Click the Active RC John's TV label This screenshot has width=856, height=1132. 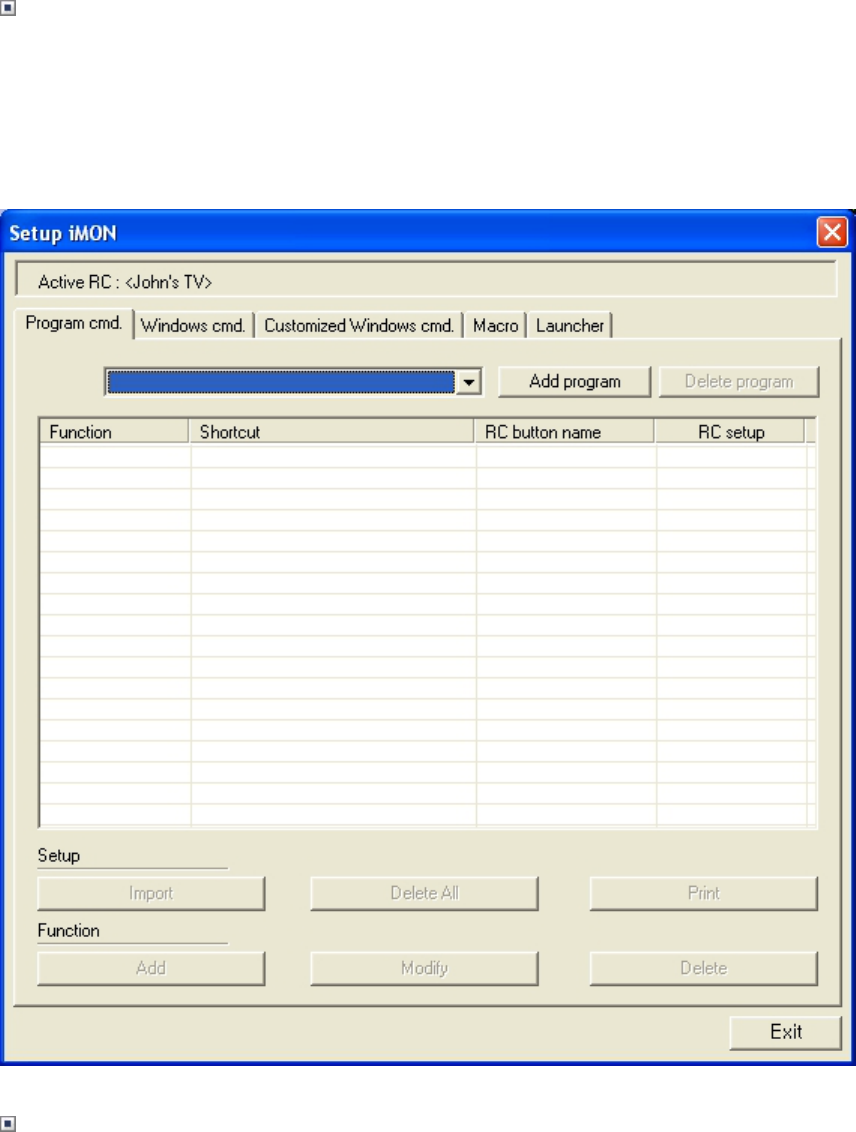125,282
